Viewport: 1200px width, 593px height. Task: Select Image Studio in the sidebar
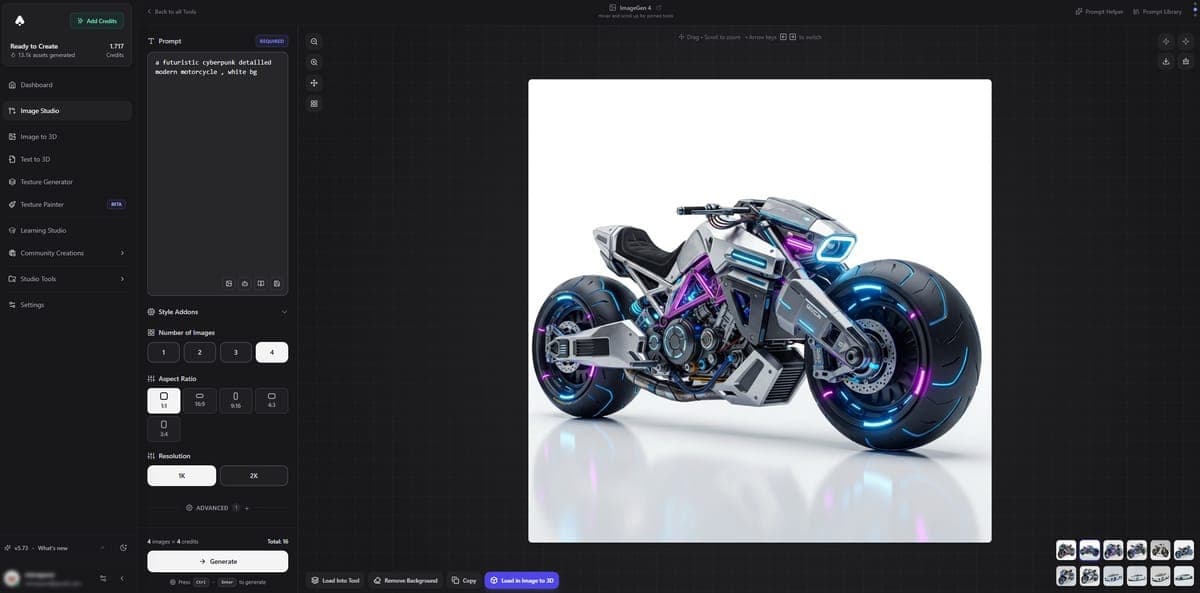pos(66,111)
